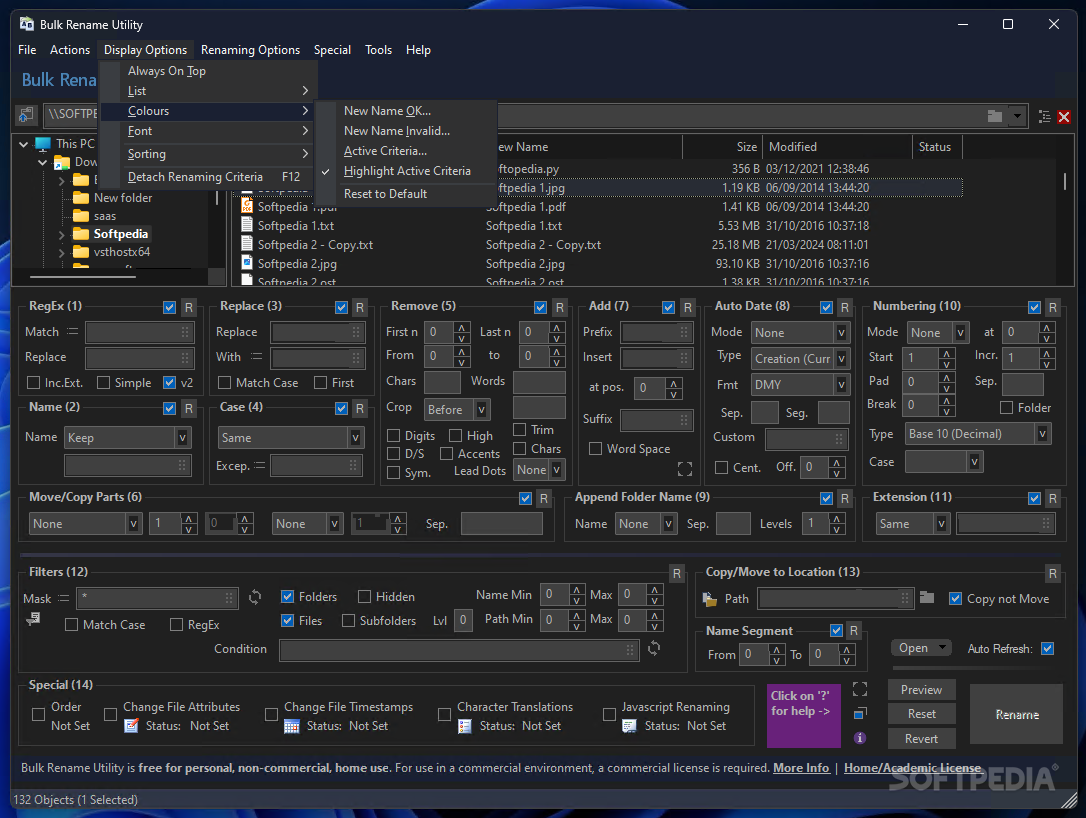Click purple info icon near Revert
This screenshot has height=818, width=1086.
coord(860,738)
